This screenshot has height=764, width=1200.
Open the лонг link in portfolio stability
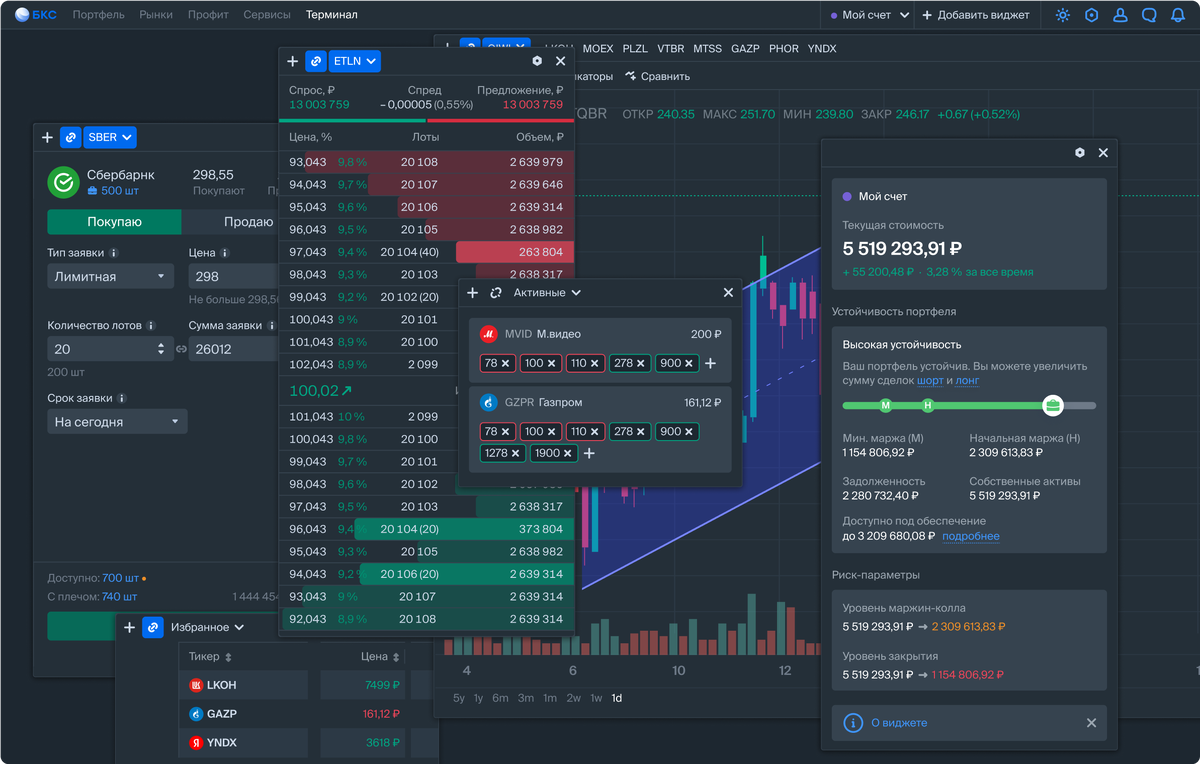point(967,381)
